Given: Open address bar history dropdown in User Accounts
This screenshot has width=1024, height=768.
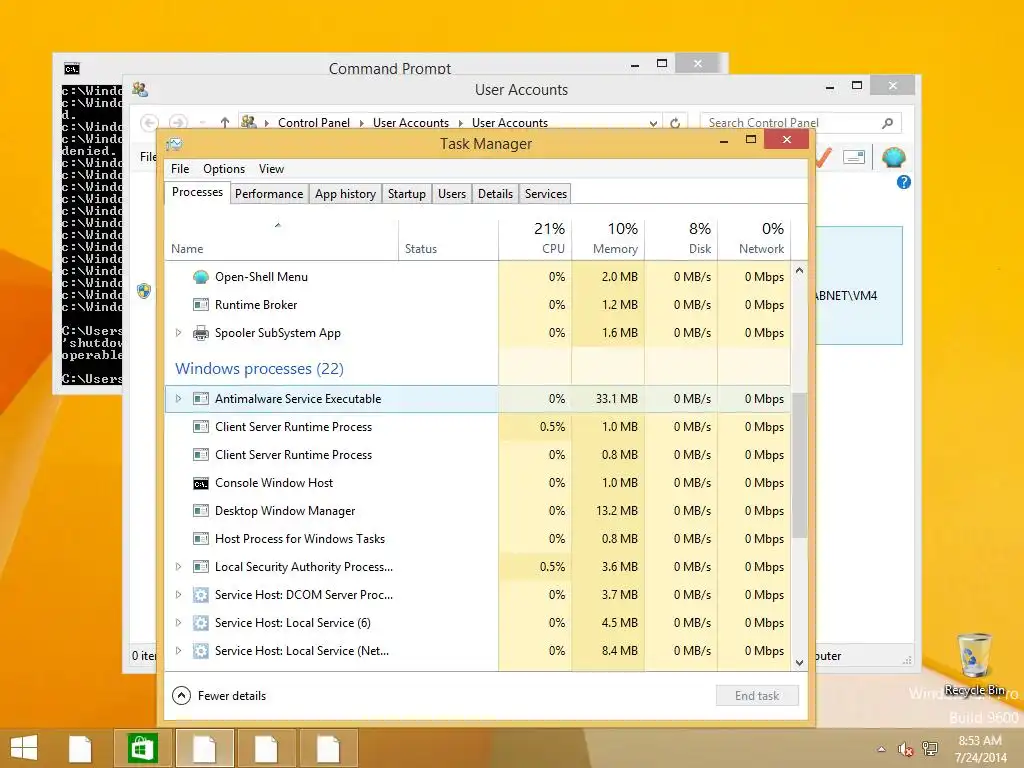Looking at the screenshot, I should click(653, 123).
